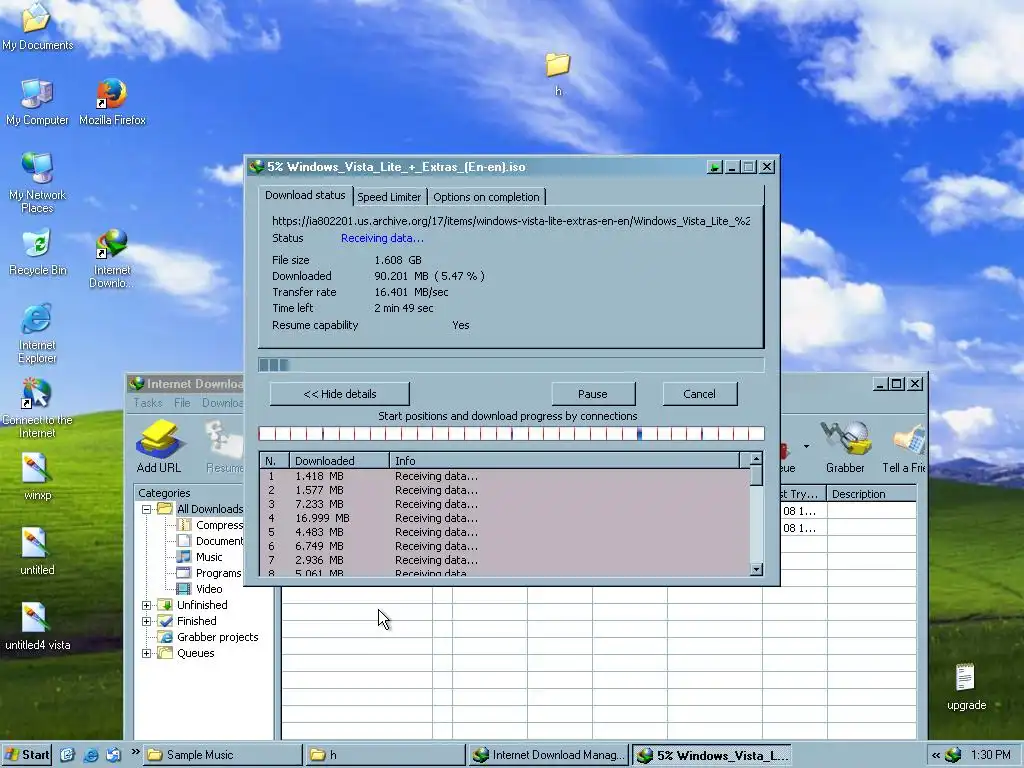
Task: Select the Video category
Action: (209, 589)
